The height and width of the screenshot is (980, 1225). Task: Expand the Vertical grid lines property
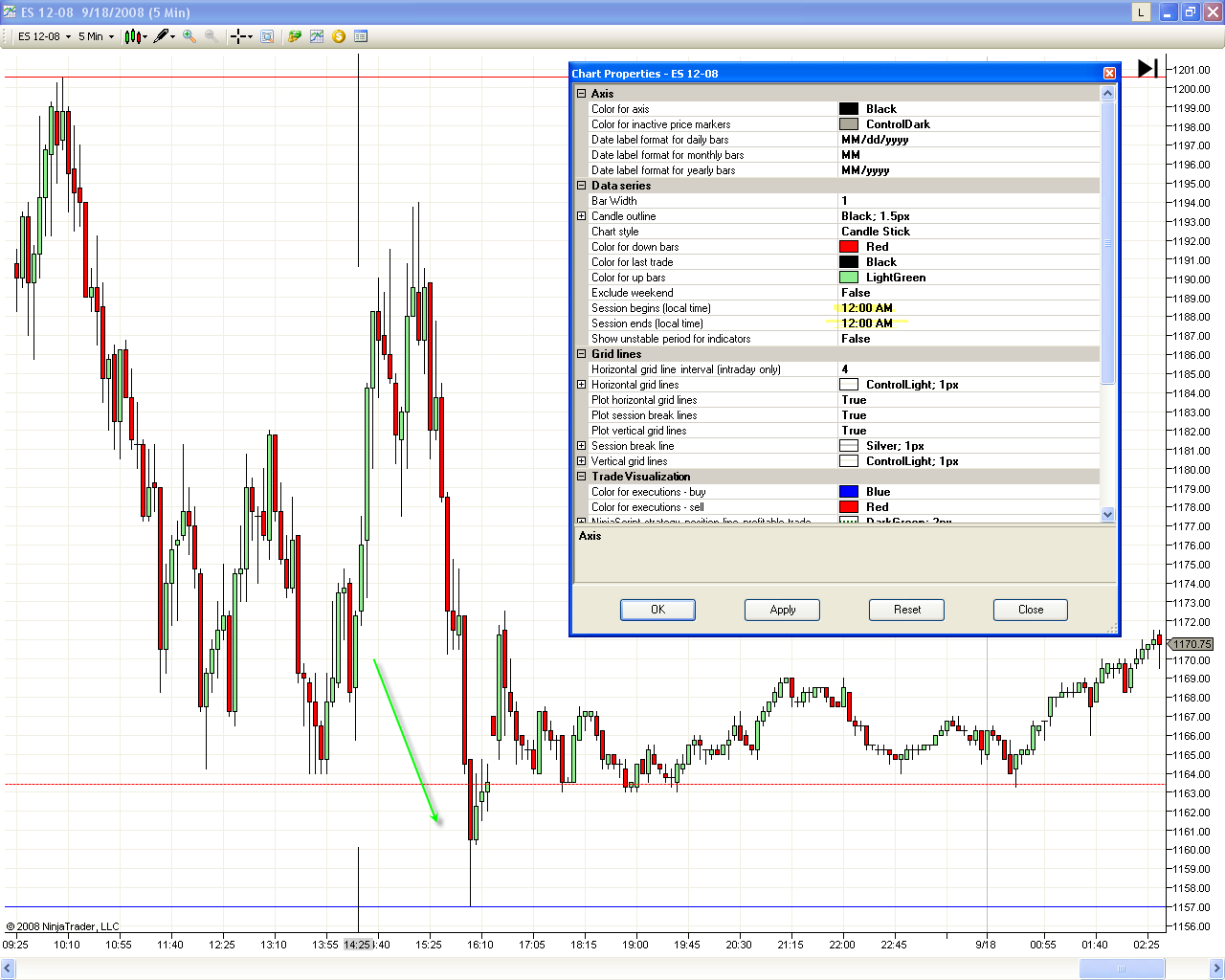(x=581, y=461)
